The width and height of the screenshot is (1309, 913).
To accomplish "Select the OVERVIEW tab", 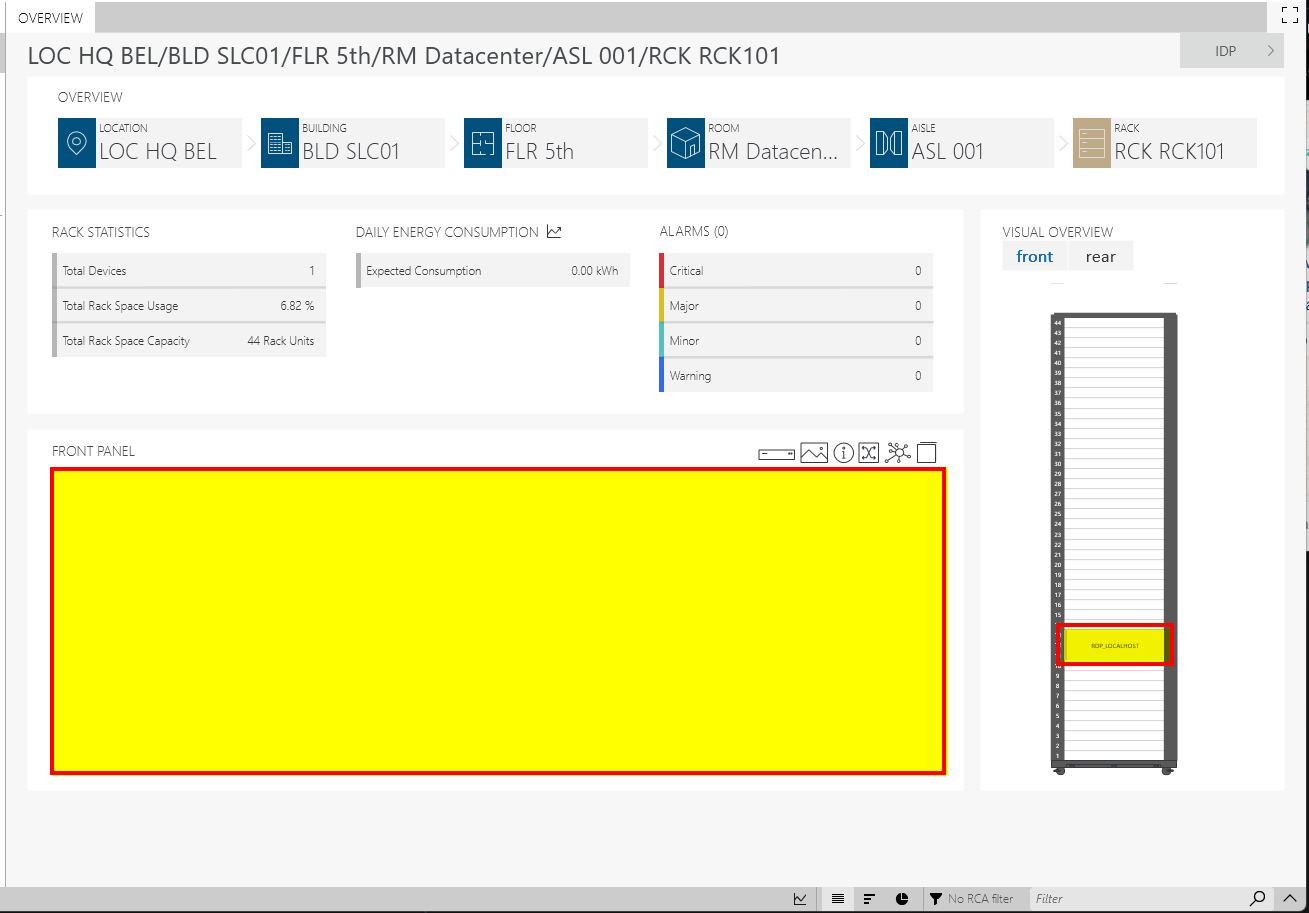I will point(51,18).
